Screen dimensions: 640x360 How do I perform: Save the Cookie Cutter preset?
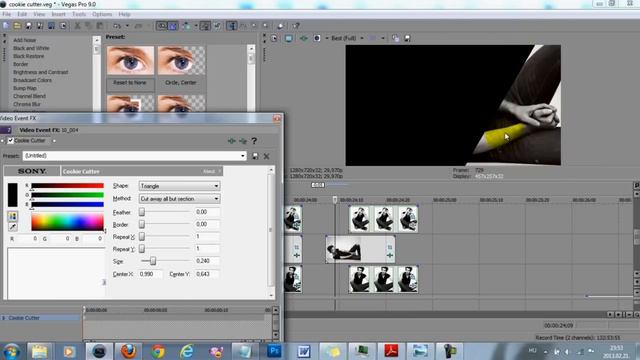[x=255, y=156]
